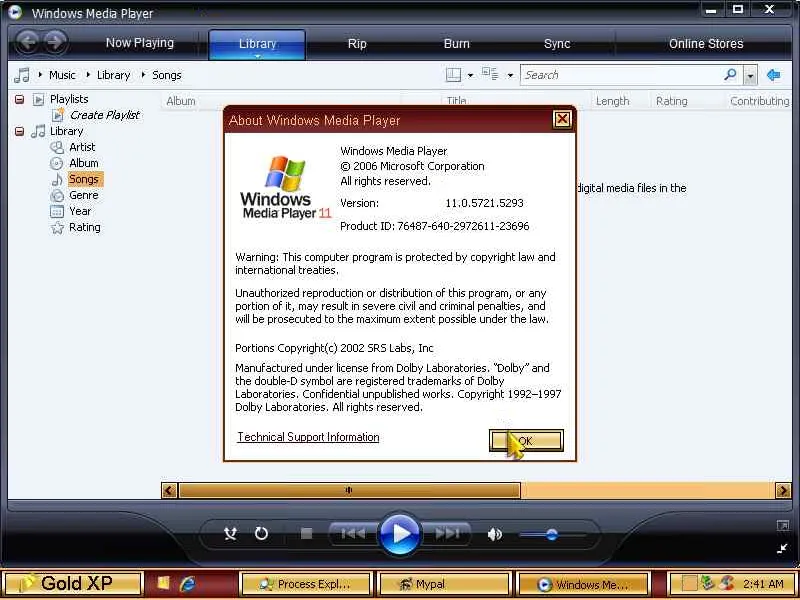The image size is (800, 600).
Task: Click the horizontal scrollbar right arrow
Action: [783, 491]
